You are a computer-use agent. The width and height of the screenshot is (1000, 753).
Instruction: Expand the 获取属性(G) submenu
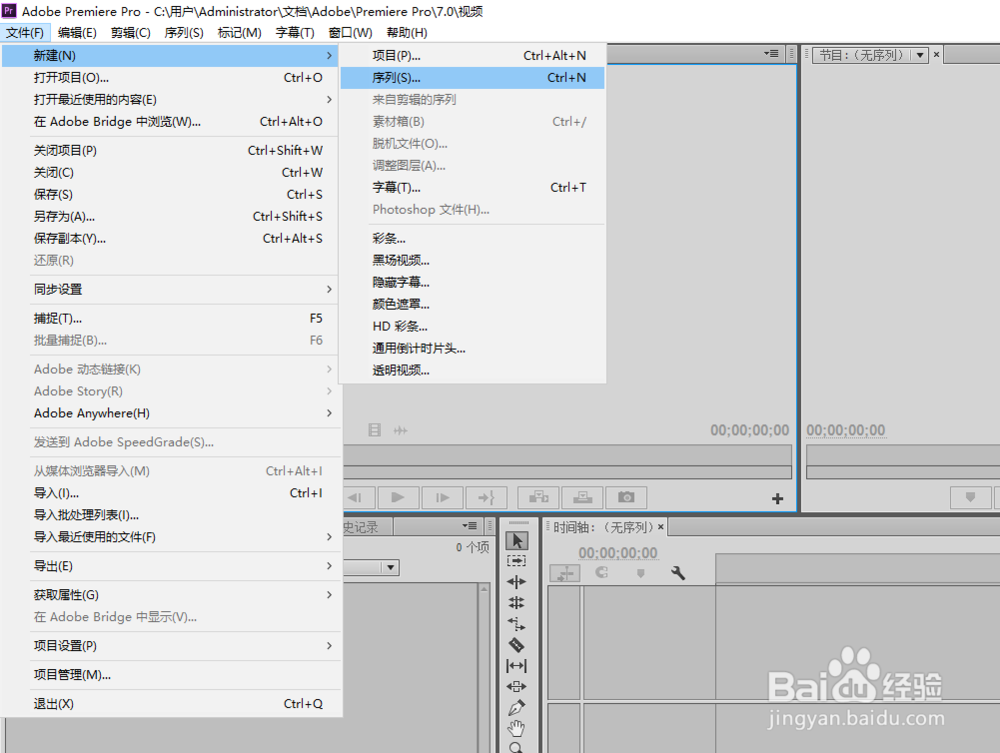tap(170, 595)
